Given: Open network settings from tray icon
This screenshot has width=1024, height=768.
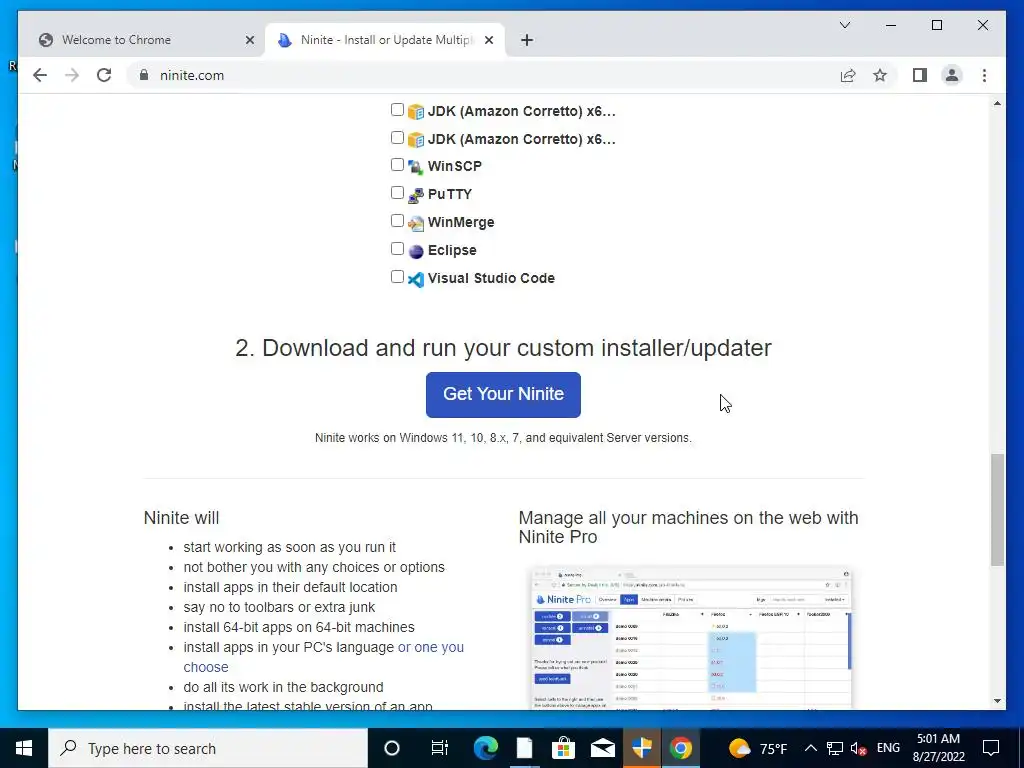Looking at the screenshot, I should coord(835,748).
